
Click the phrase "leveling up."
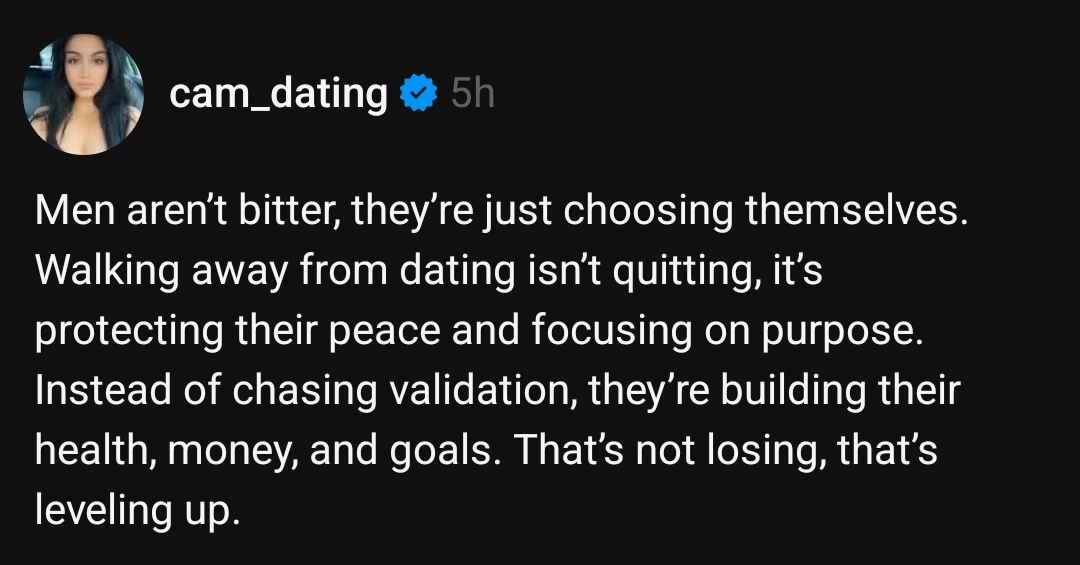[138, 509]
